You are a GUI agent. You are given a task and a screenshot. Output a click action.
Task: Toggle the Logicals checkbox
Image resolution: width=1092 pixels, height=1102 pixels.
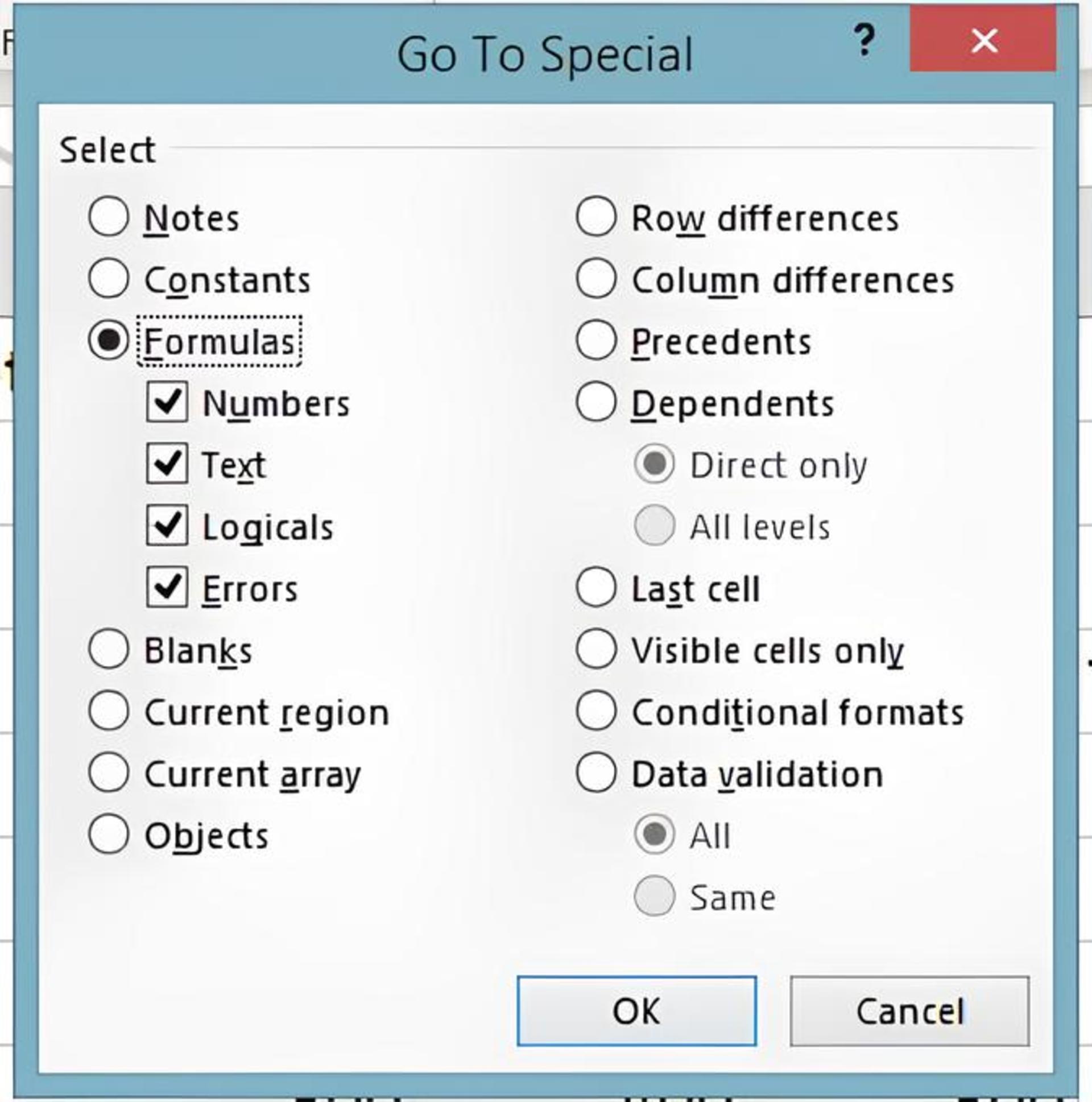[167, 525]
